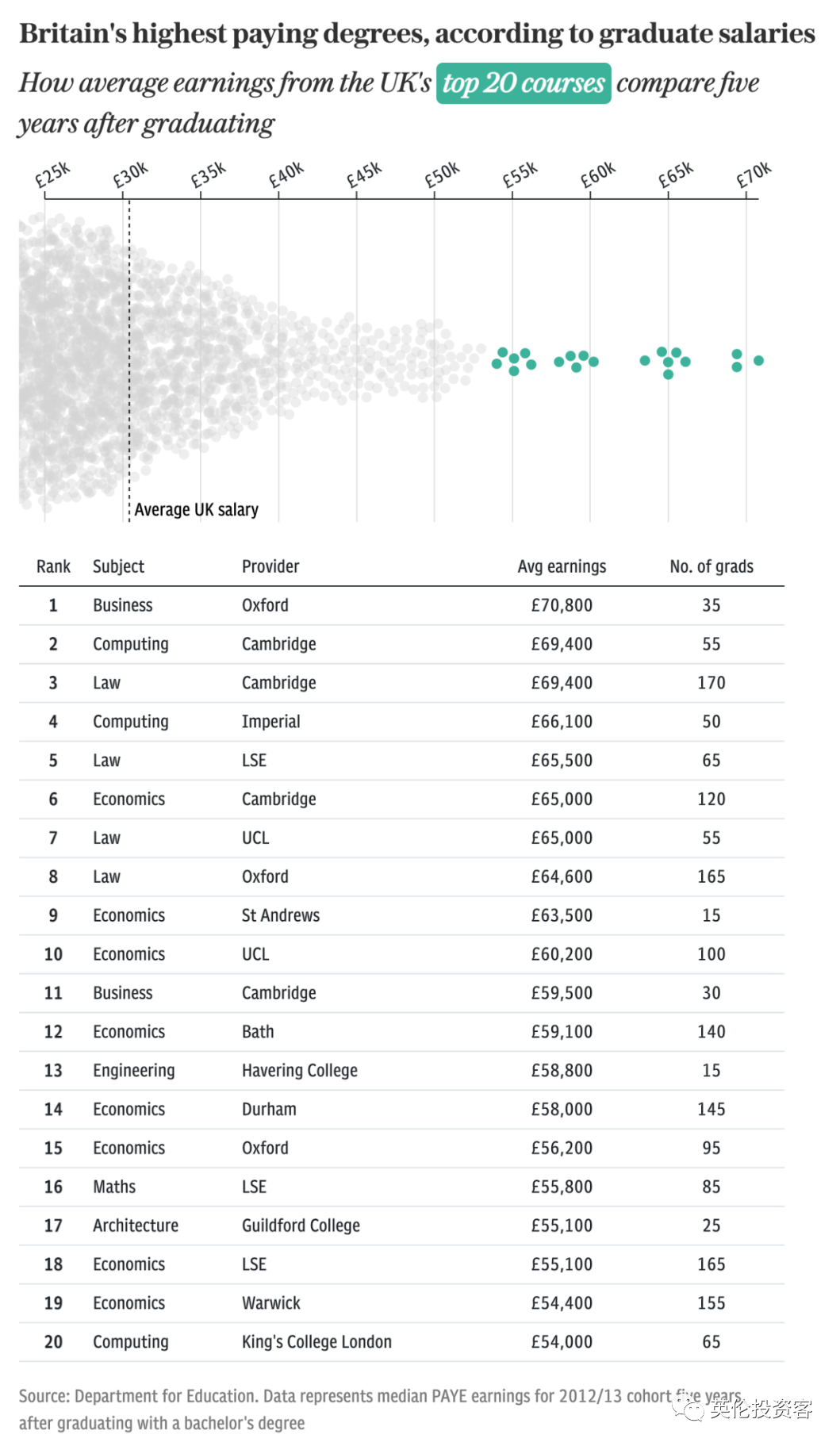Click the Provider column header
This screenshot has width=840, height=1446.
[270, 566]
